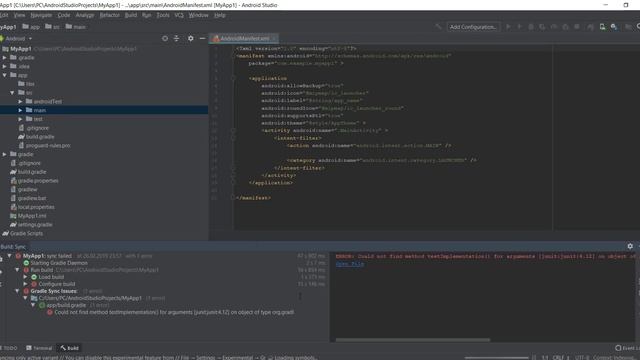Select 'proguard-rules.pro' in project tree

tap(48, 145)
